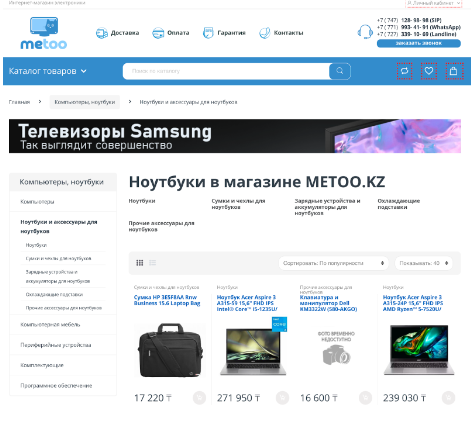This screenshot has height=421, width=471.
Task: Switch to list view icon
Action: tap(153, 263)
